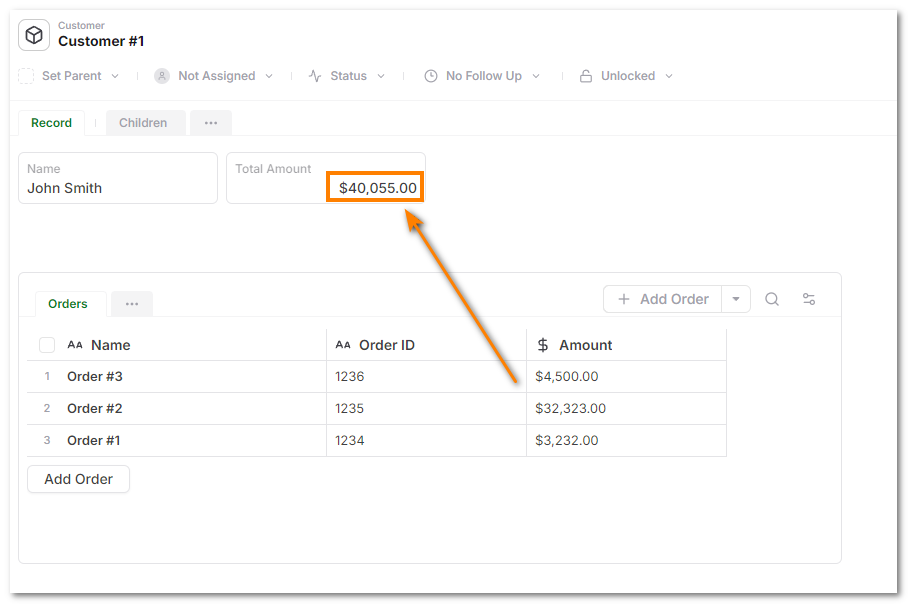Open dropdown arrow beside Add Order

pos(736,299)
